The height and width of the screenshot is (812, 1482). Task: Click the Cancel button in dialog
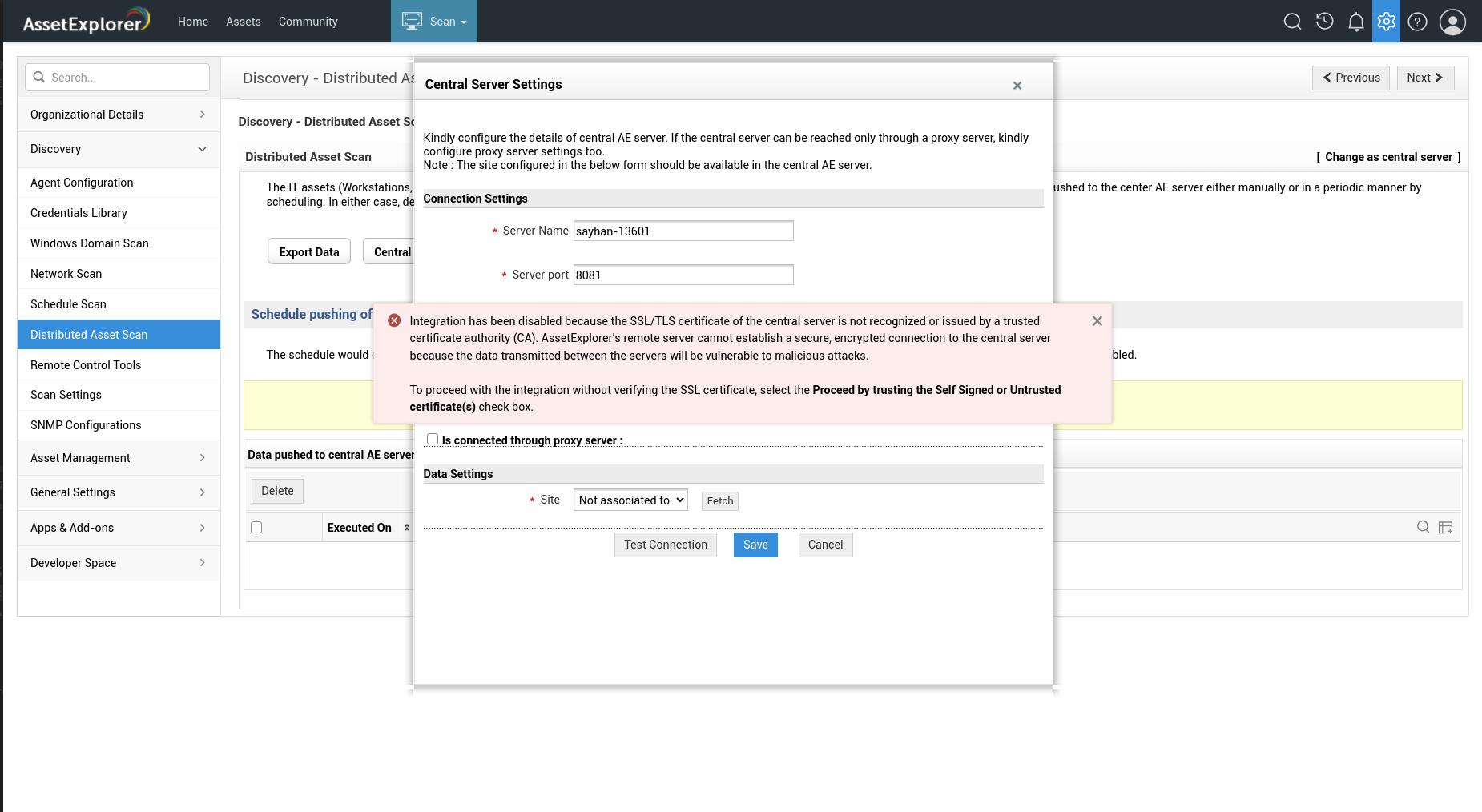(x=825, y=545)
